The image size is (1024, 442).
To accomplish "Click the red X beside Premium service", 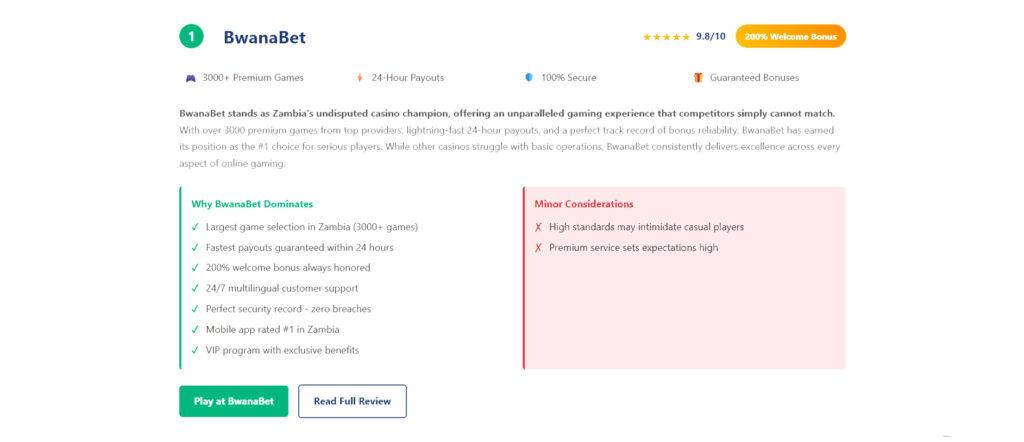I will (539, 248).
